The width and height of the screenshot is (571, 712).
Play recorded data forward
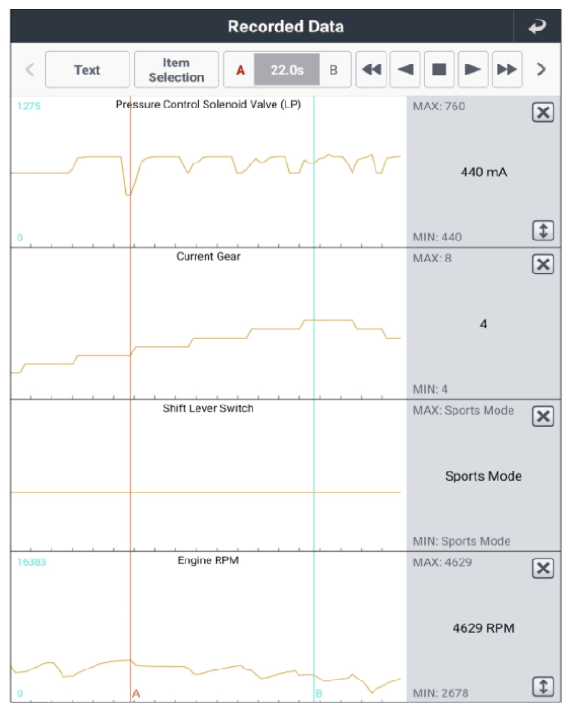(473, 69)
